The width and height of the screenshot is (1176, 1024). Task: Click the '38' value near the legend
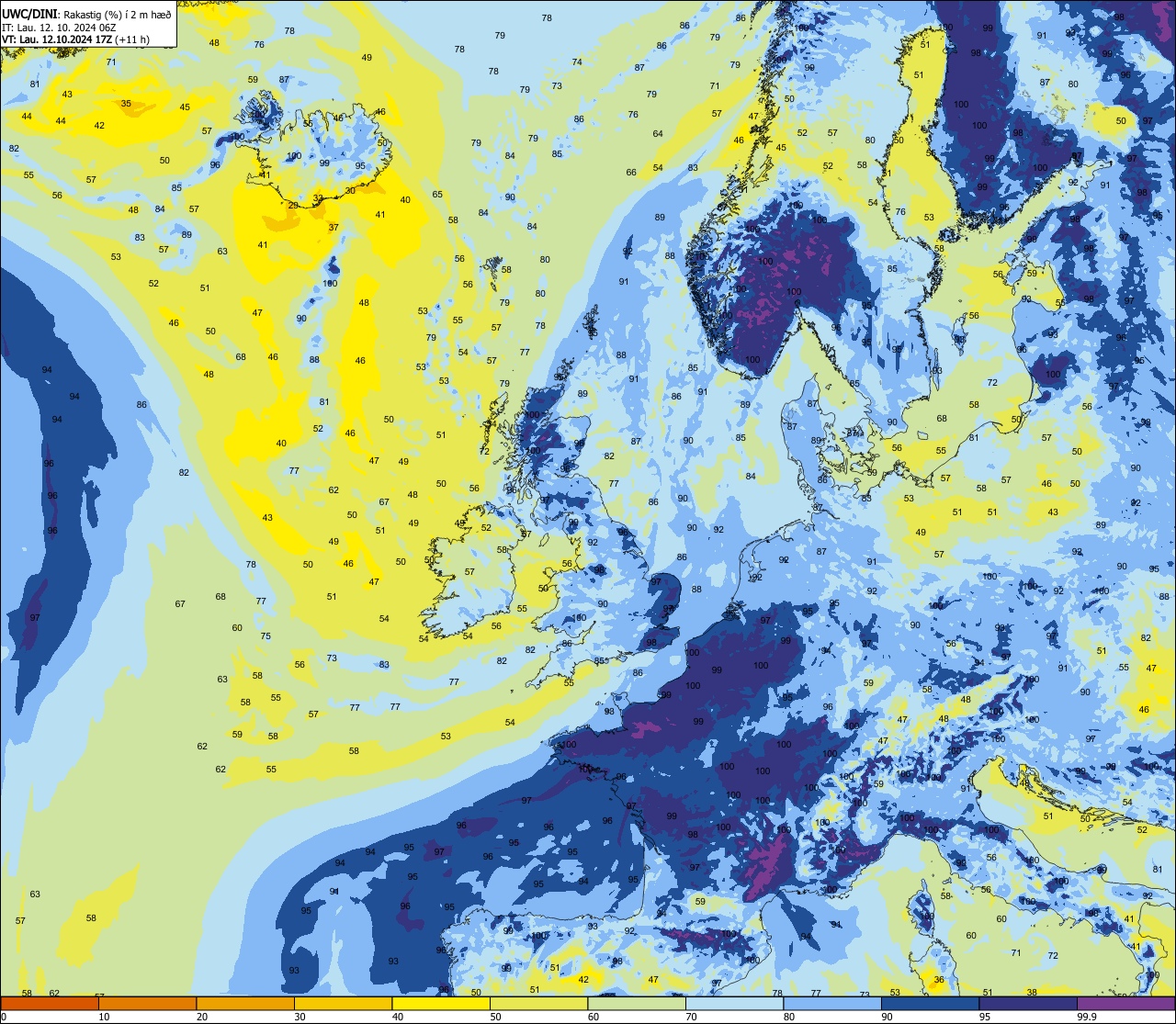tap(1032, 993)
